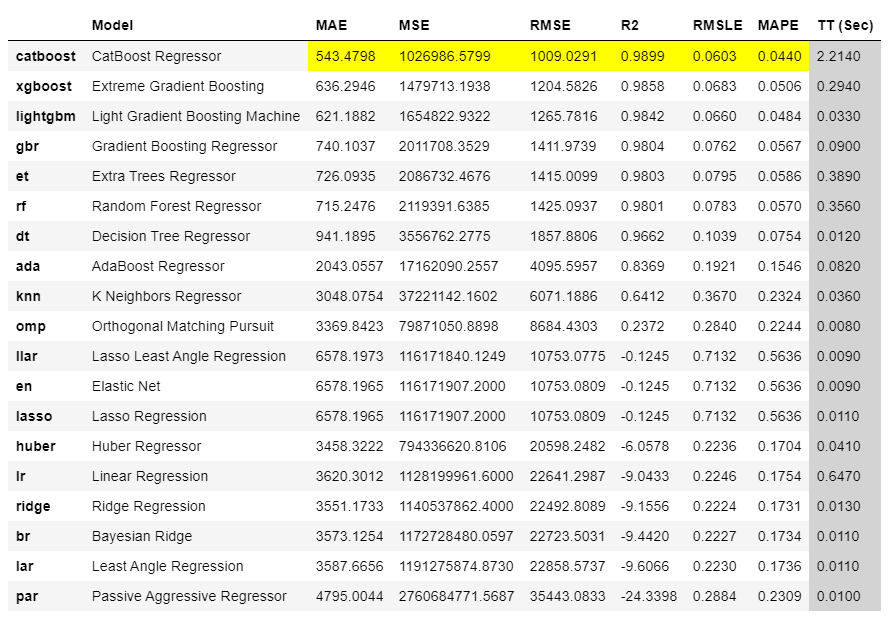The image size is (892, 617).
Task: Select the AdaBoost Regressor model name
Action: click(158, 267)
